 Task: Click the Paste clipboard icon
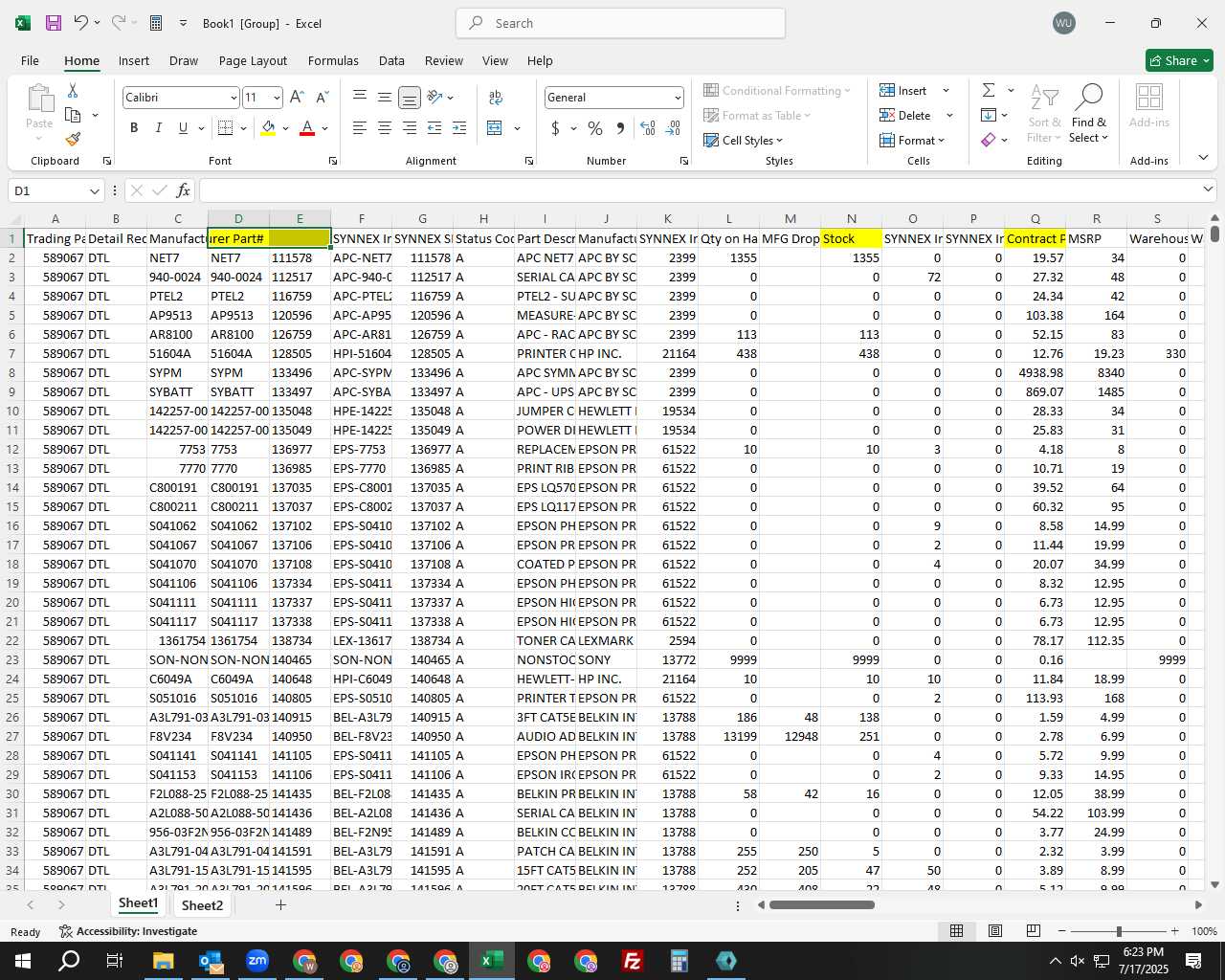pos(39,100)
